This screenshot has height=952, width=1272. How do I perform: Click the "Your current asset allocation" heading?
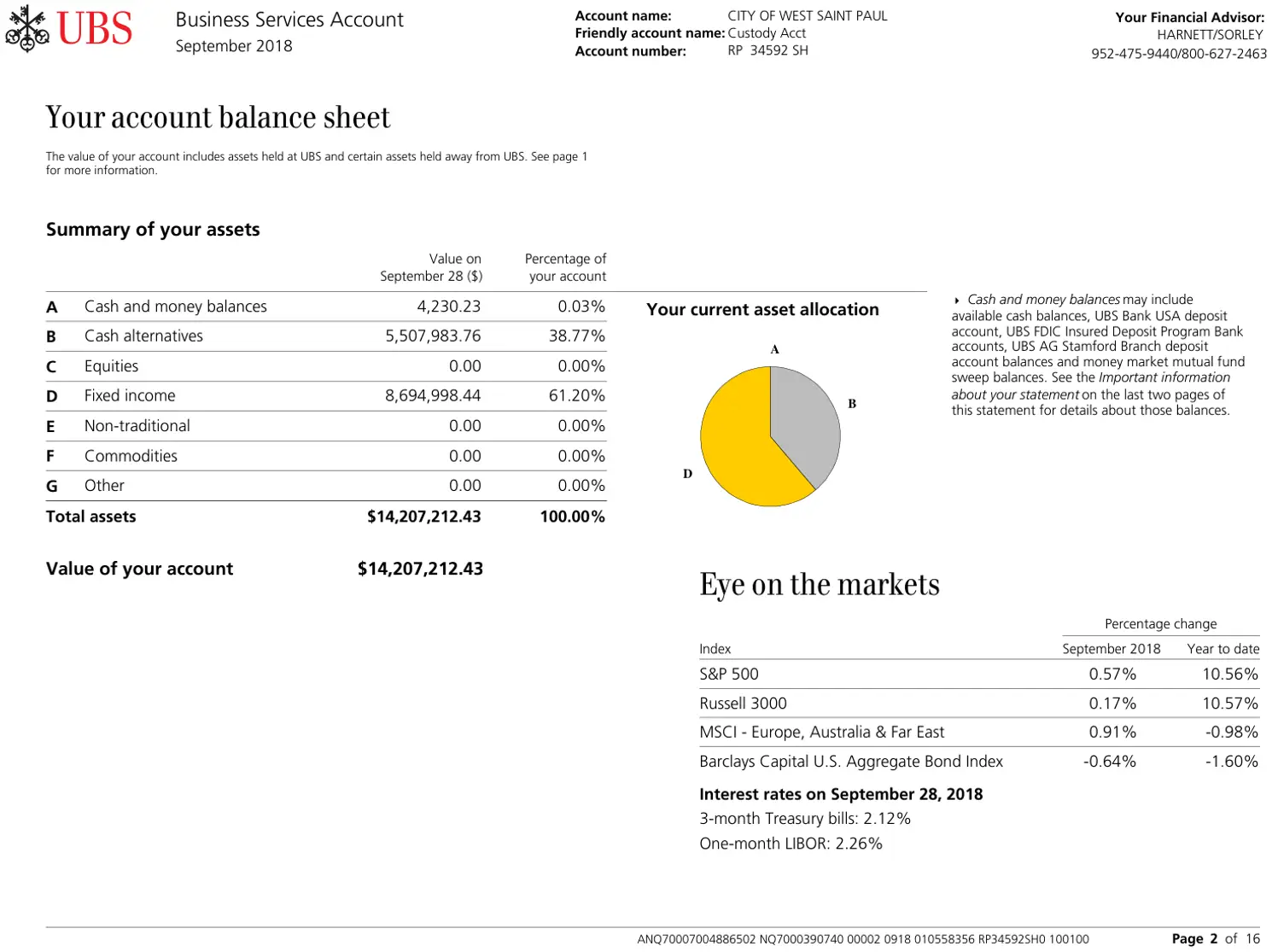click(x=762, y=310)
